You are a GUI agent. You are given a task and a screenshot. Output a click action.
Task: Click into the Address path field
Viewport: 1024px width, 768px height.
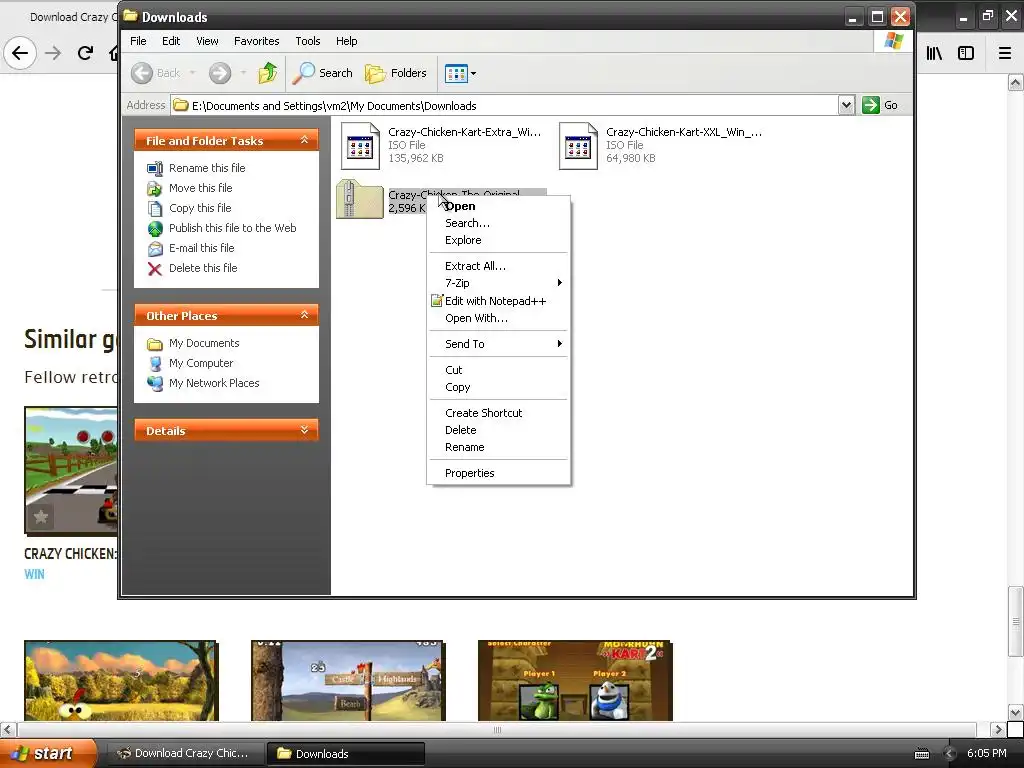(x=505, y=105)
